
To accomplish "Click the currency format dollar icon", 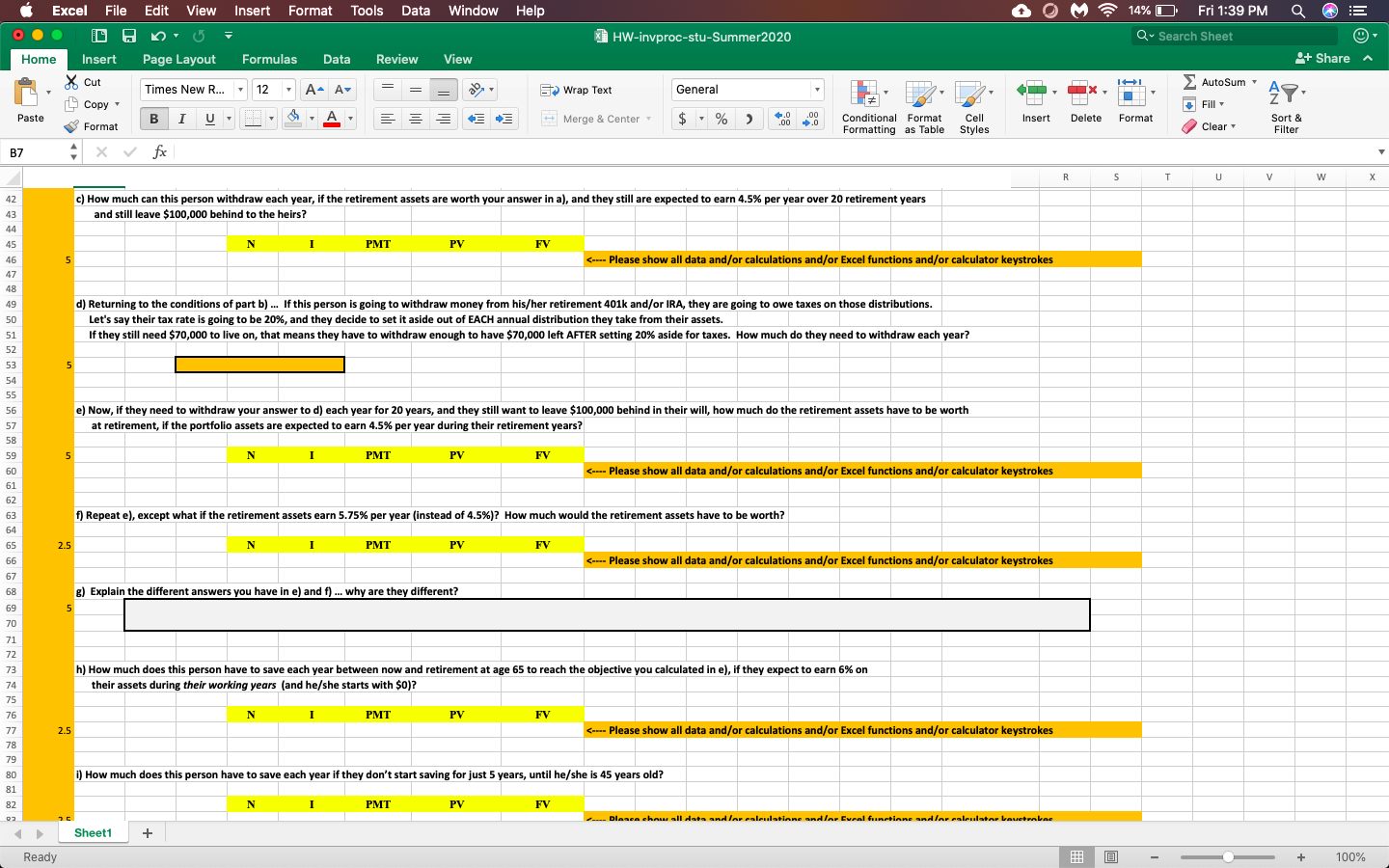I will coord(687,120).
